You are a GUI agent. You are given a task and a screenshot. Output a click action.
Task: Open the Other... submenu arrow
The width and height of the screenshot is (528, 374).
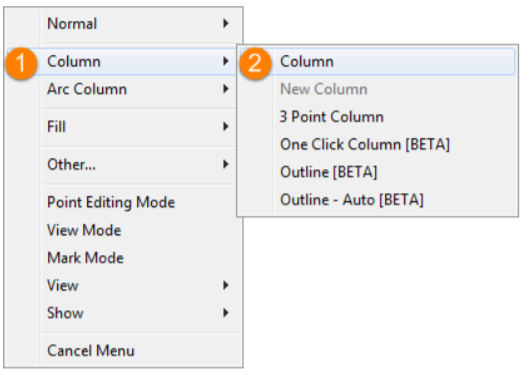(226, 164)
